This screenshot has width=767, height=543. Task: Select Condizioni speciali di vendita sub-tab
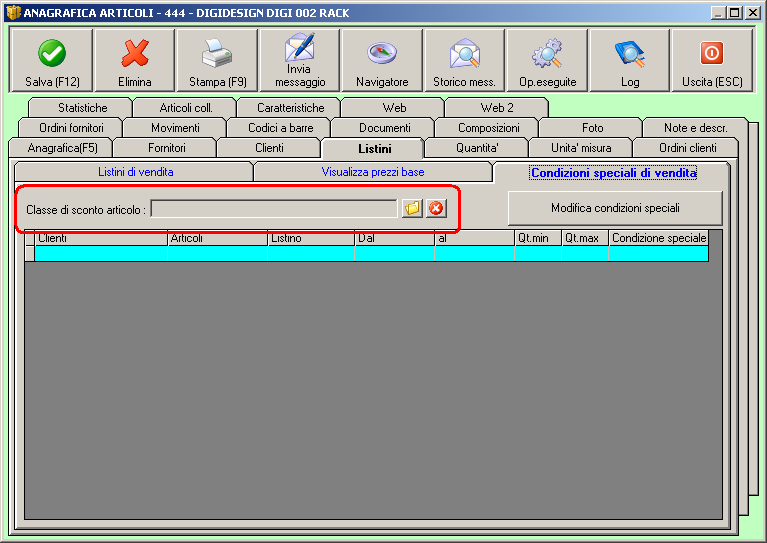[613, 173]
